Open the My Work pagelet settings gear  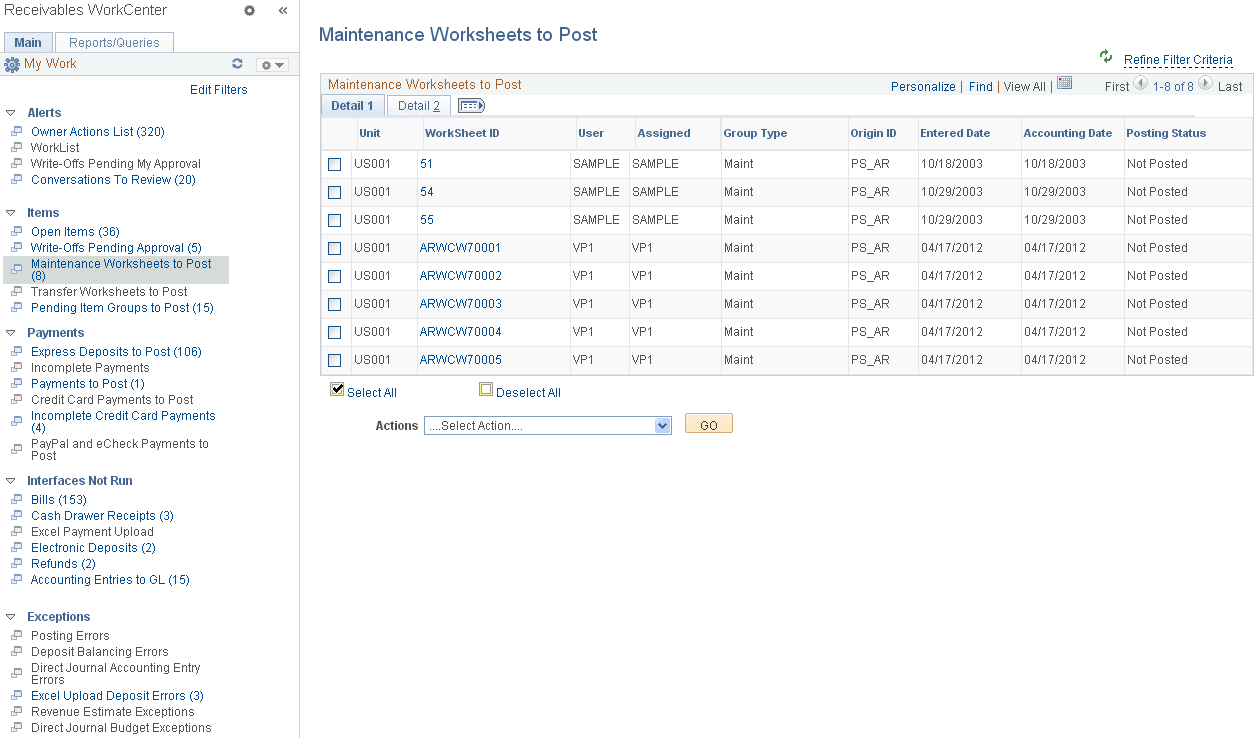pyautogui.click(x=268, y=62)
